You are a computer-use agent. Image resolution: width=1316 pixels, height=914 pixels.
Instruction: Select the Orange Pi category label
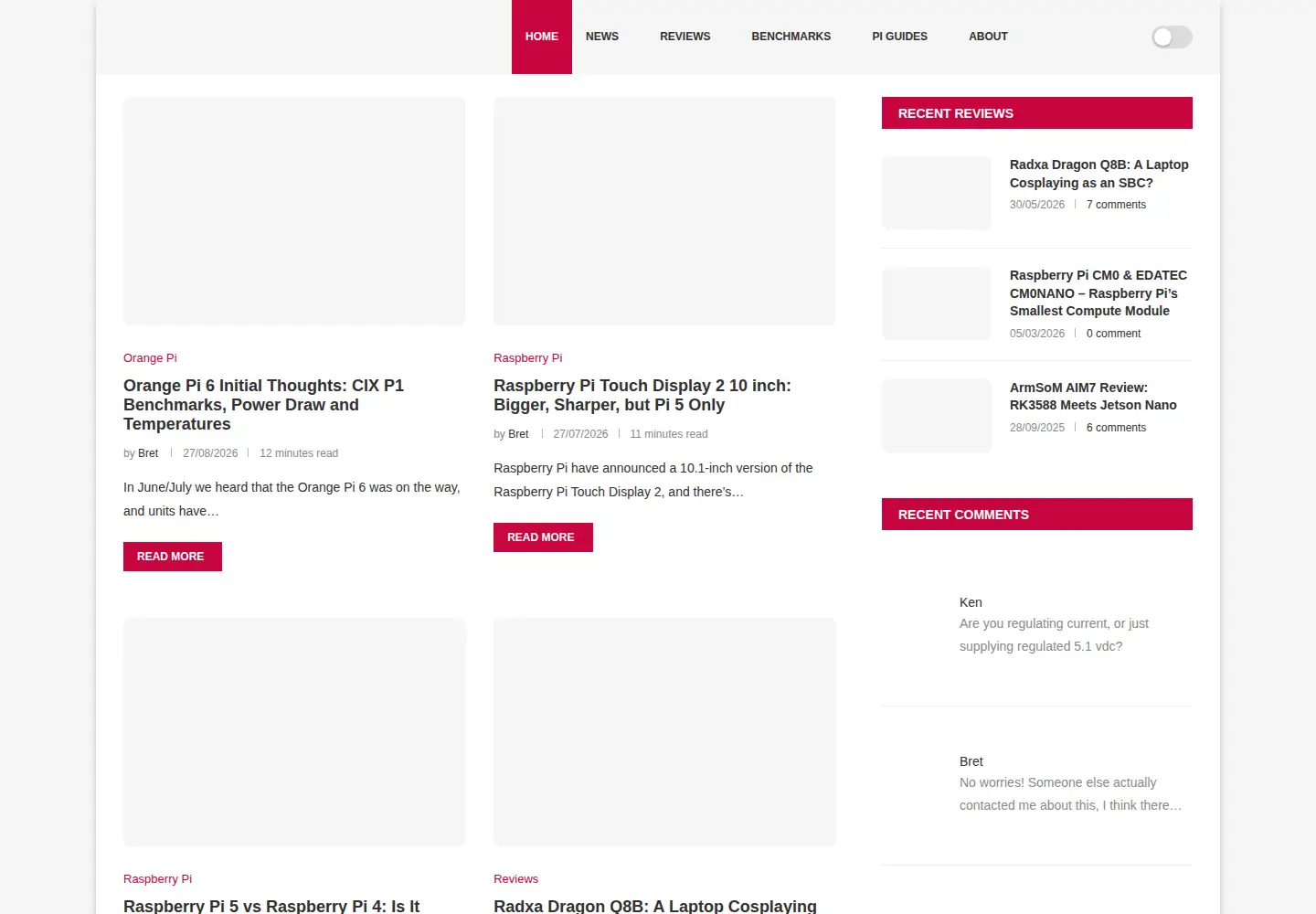(150, 358)
